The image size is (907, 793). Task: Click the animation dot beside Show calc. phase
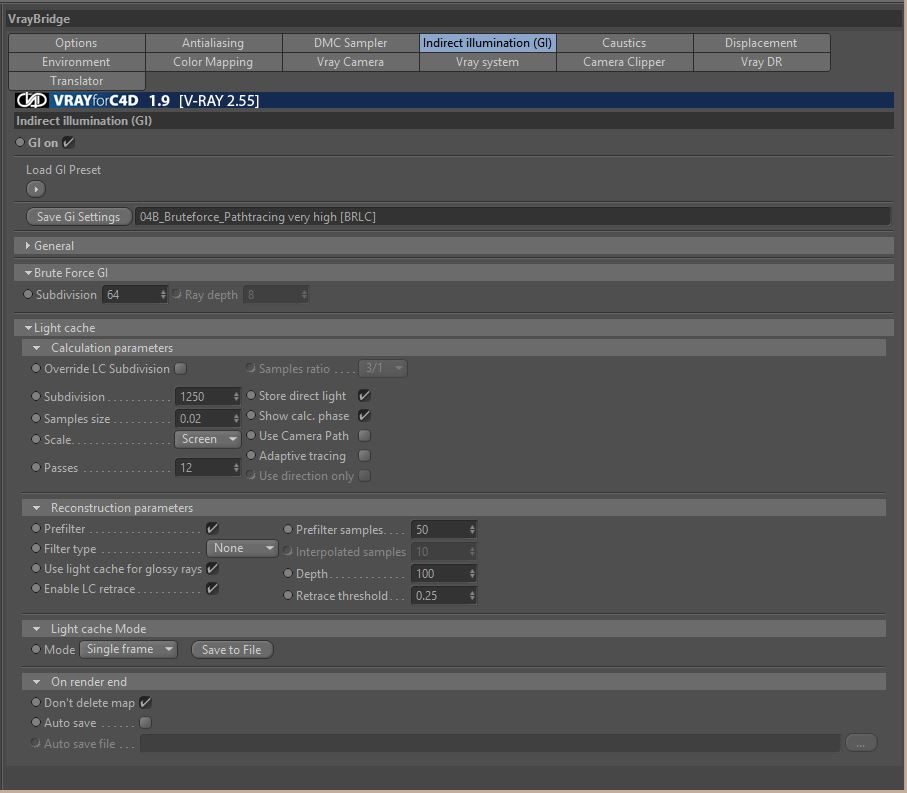coord(251,415)
